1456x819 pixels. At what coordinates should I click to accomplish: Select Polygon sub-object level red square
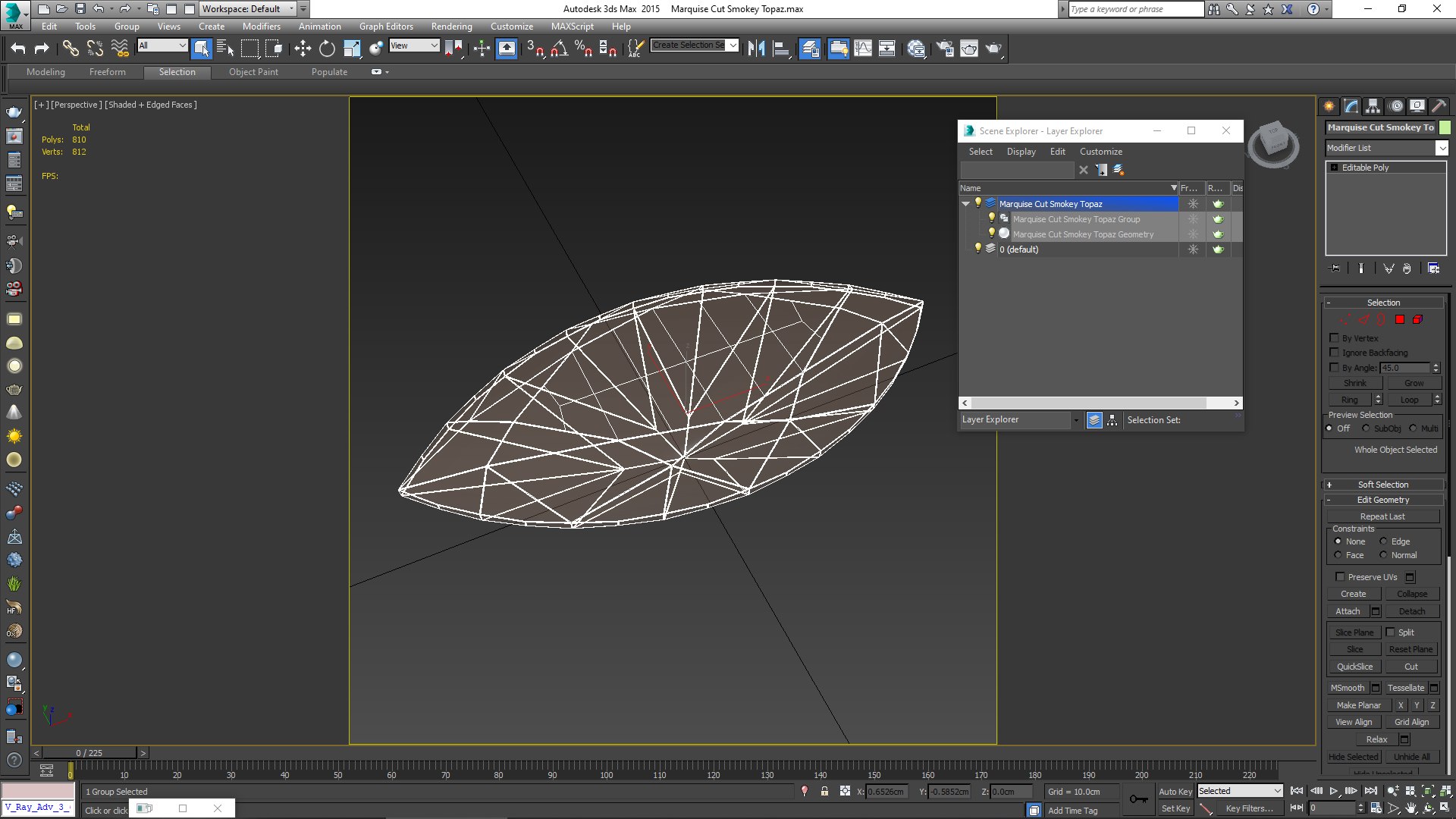(x=1400, y=319)
